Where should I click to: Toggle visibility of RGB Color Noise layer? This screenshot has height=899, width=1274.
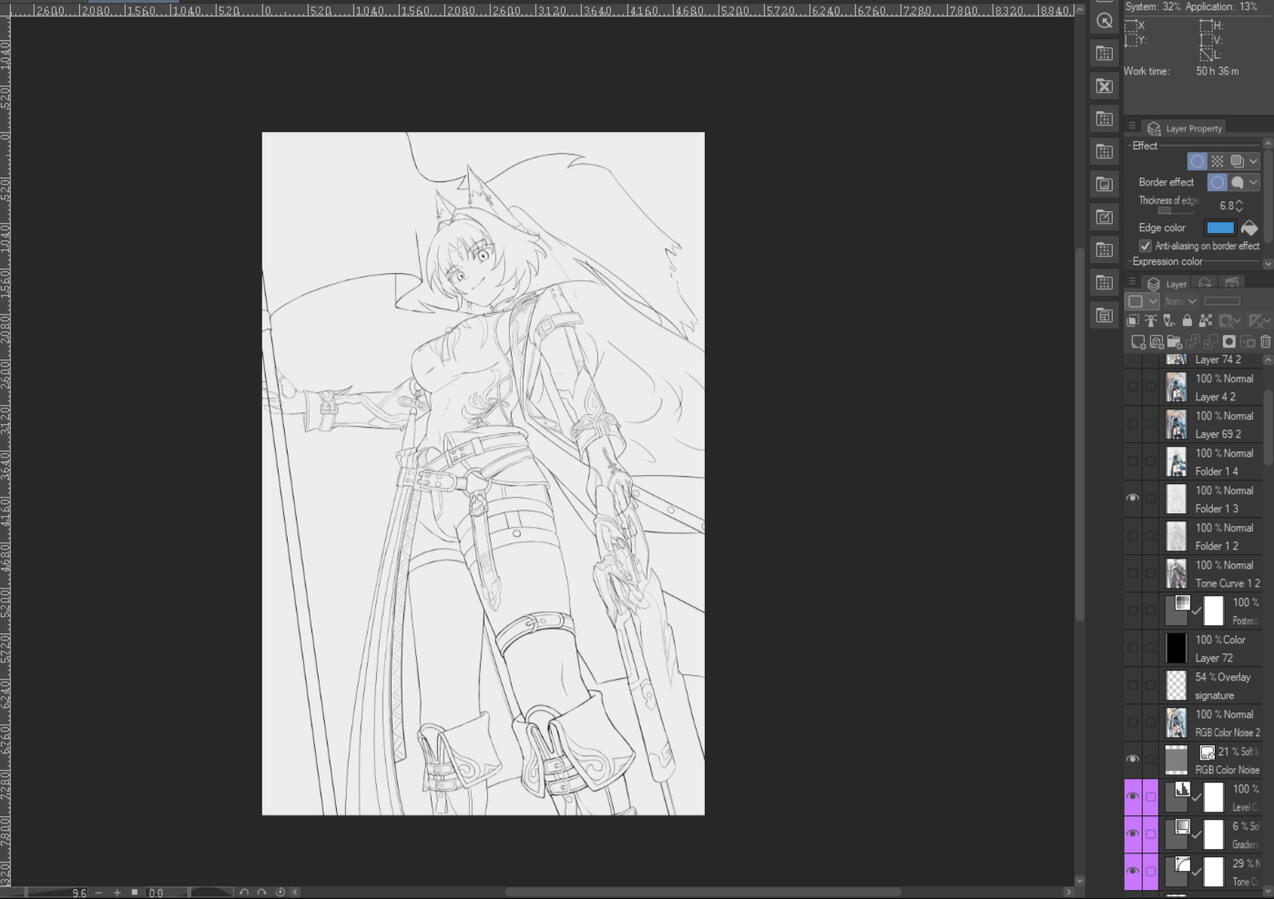point(1133,758)
